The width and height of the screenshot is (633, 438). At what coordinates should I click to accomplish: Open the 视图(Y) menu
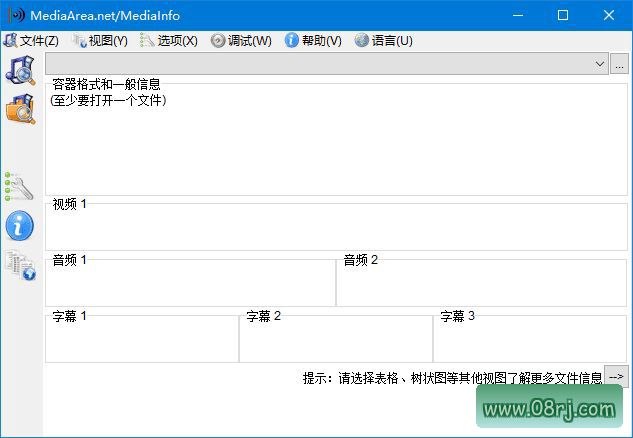coord(100,40)
